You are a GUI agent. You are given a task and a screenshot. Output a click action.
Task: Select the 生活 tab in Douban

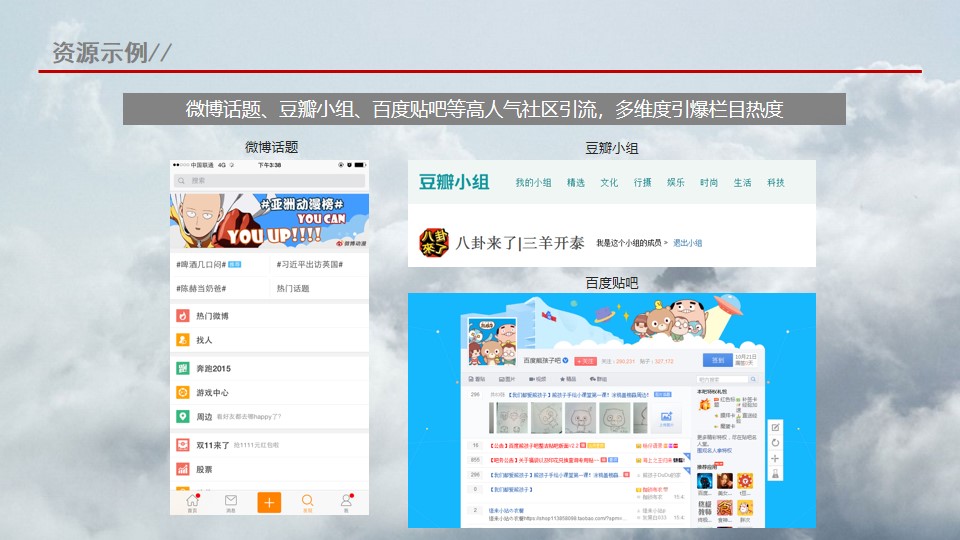(742, 182)
